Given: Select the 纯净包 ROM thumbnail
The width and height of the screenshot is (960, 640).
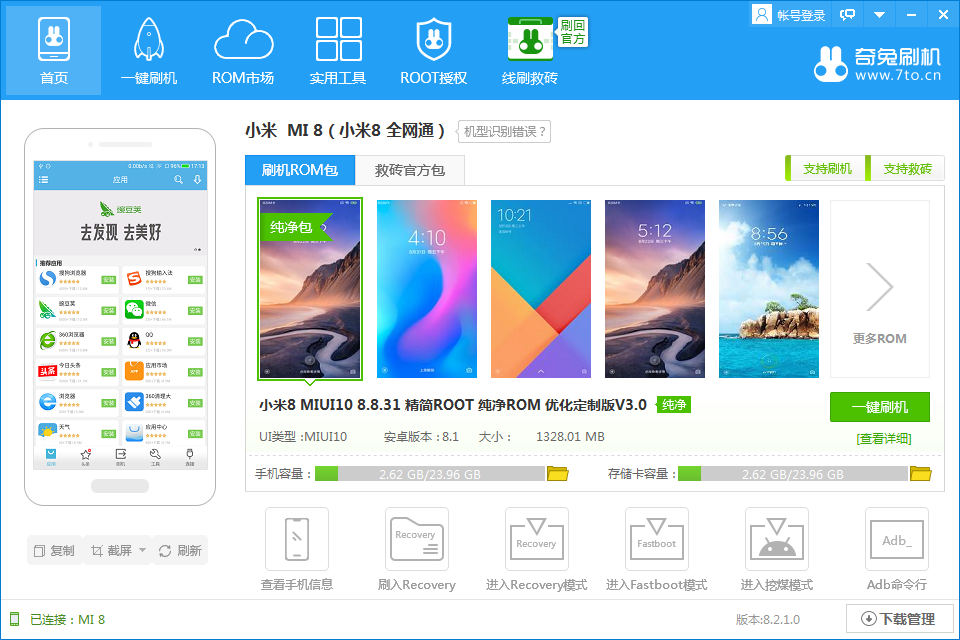Looking at the screenshot, I should point(309,288).
